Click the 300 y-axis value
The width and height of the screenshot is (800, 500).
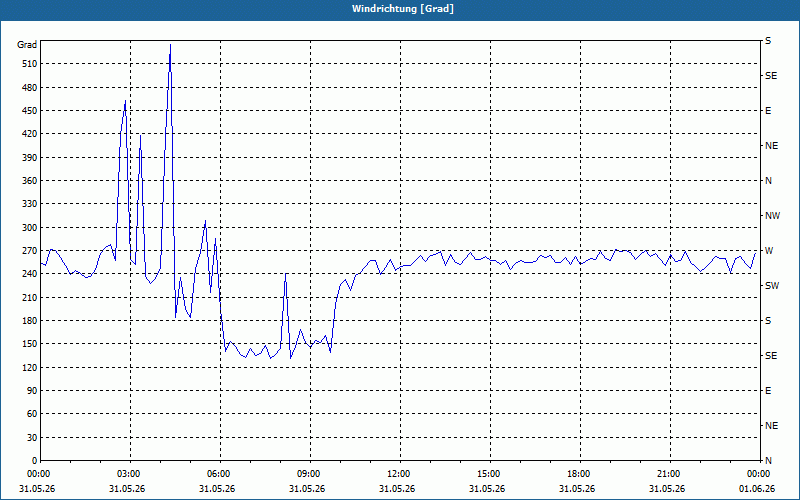click(x=30, y=227)
